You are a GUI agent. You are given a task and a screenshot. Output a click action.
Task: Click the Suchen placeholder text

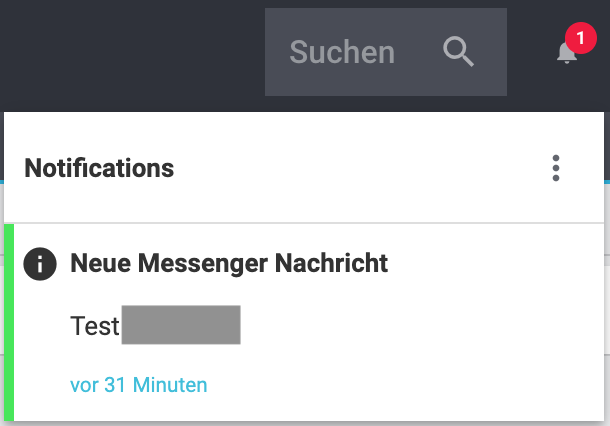click(342, 52)
